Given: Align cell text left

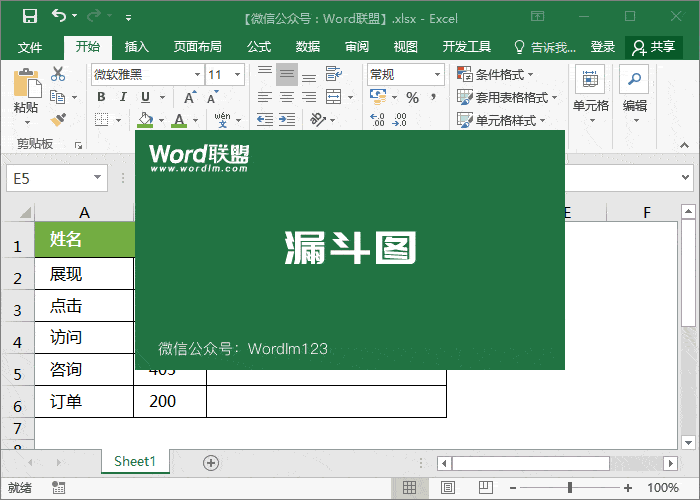Looking at the screenshot, I should pos(265,97).
